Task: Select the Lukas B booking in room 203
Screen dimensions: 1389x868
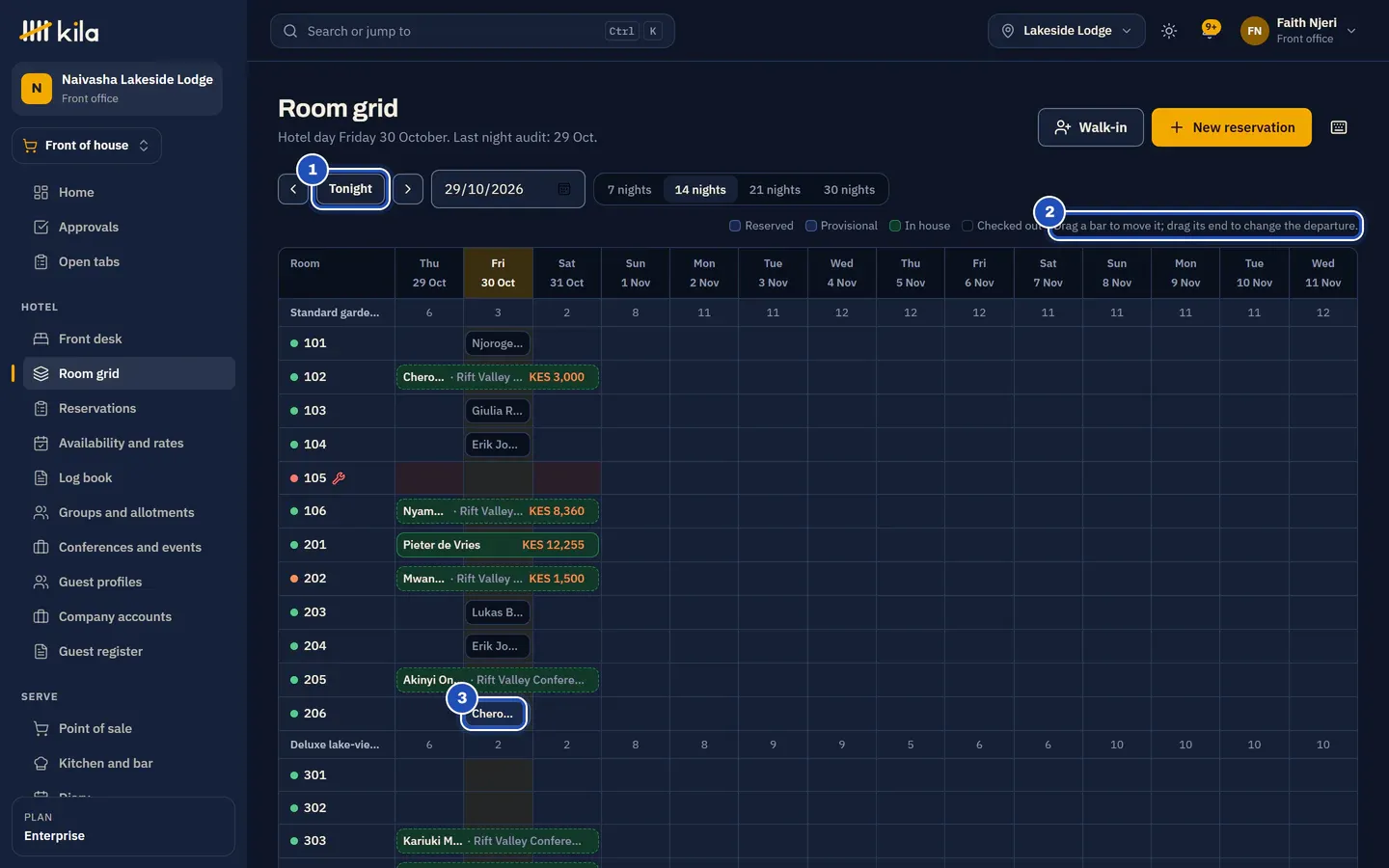Action: [x=498, y=612]
